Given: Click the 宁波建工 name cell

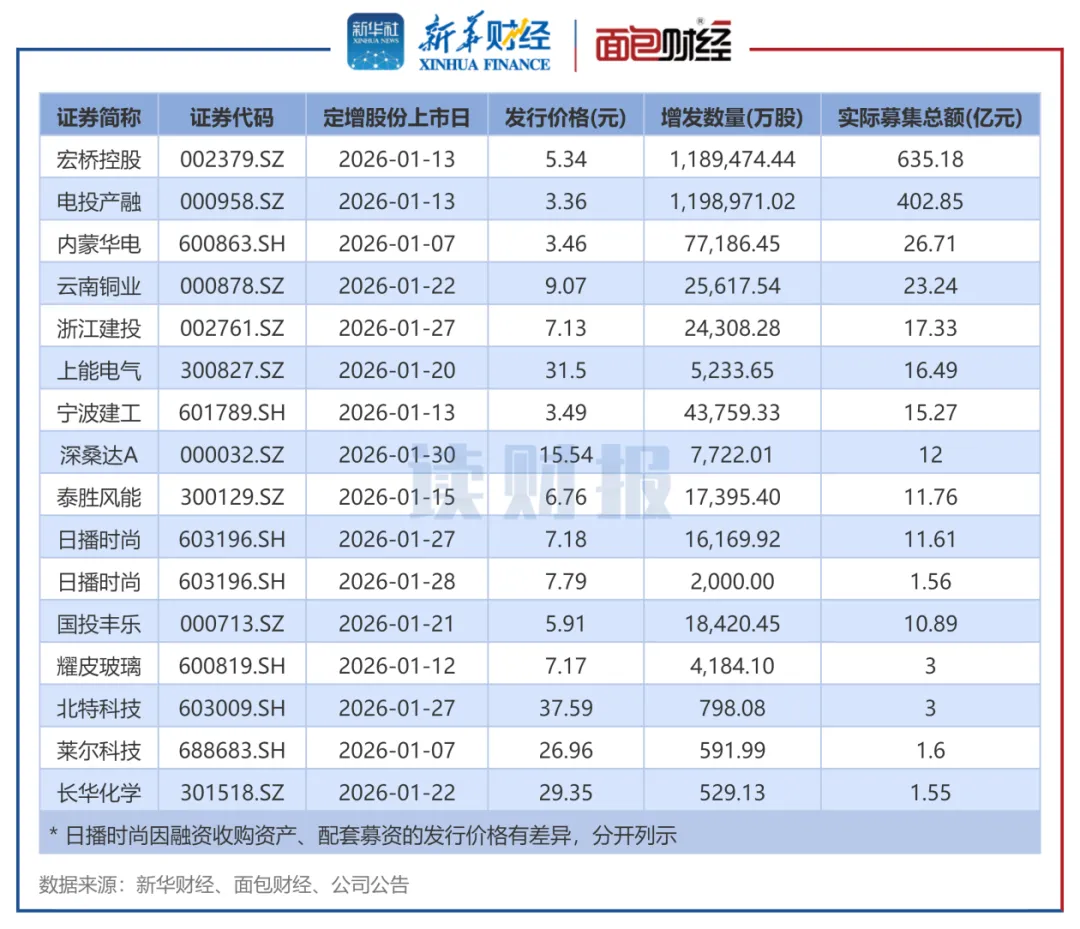Looking at the screenshot, I should (x=98, y=413).
